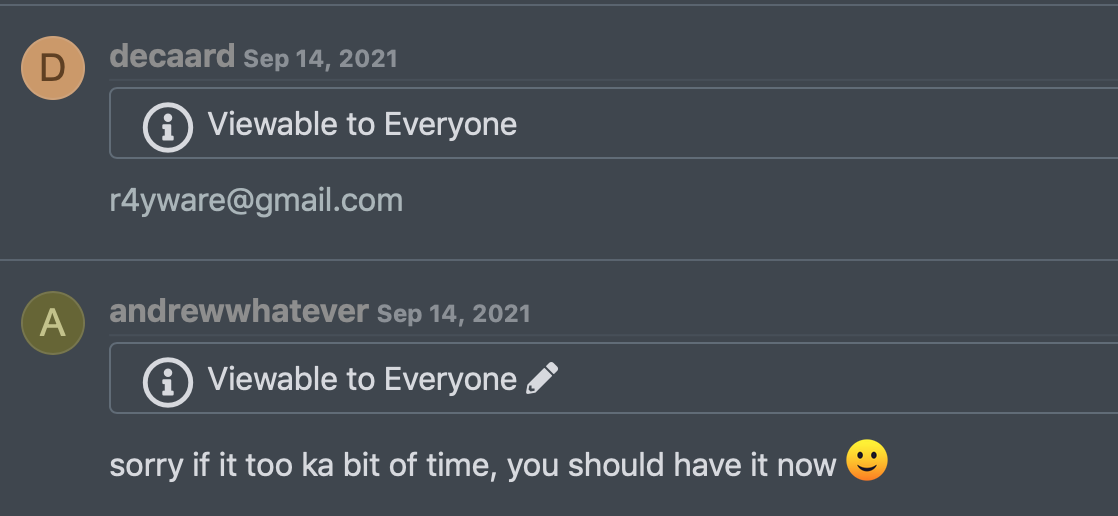
Task: Click the message text starting with sorry
Action: [x=473, y=465]
